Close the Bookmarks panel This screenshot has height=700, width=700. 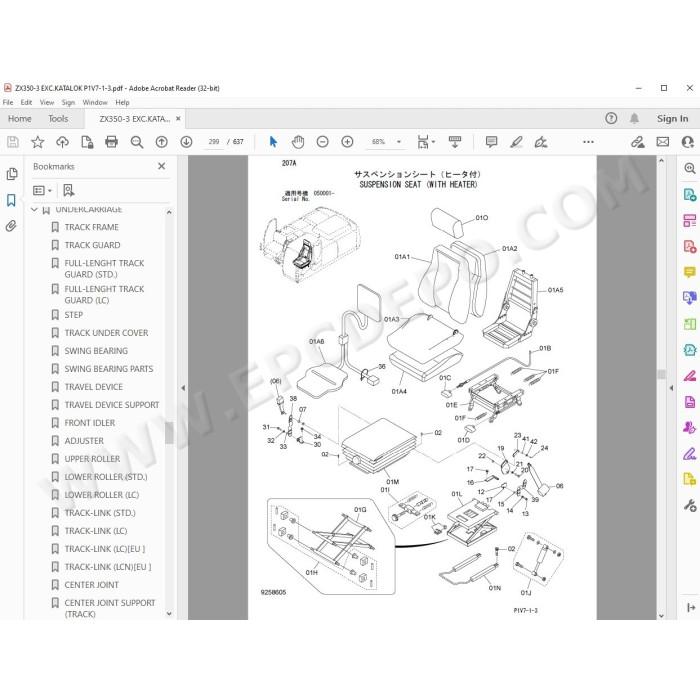(x=162, y=166)
